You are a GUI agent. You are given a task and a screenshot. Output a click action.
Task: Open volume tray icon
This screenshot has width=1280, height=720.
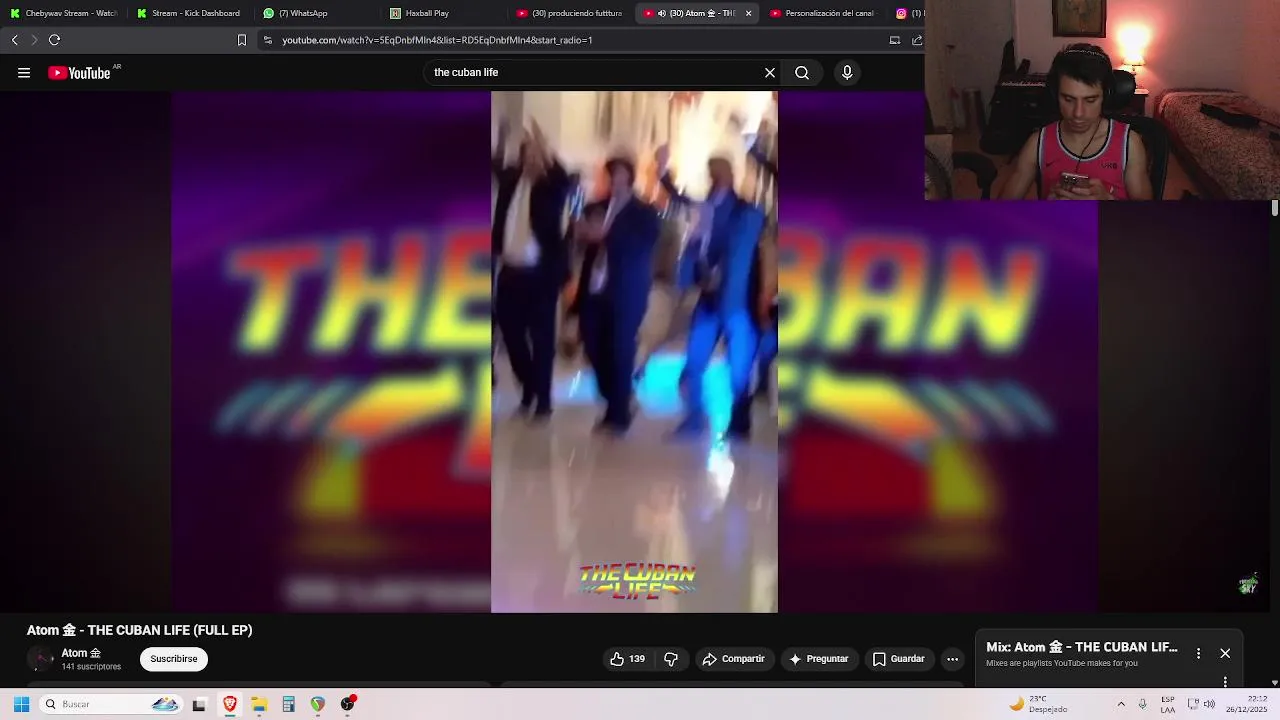tap(1209, 704)
